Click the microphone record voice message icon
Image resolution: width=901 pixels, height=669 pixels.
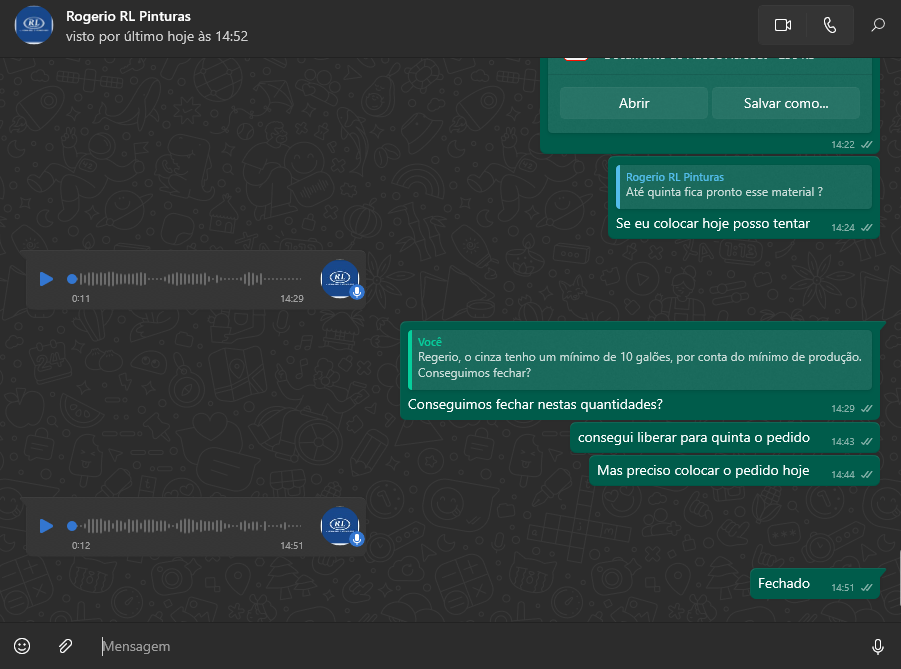(x=877, y=647)
